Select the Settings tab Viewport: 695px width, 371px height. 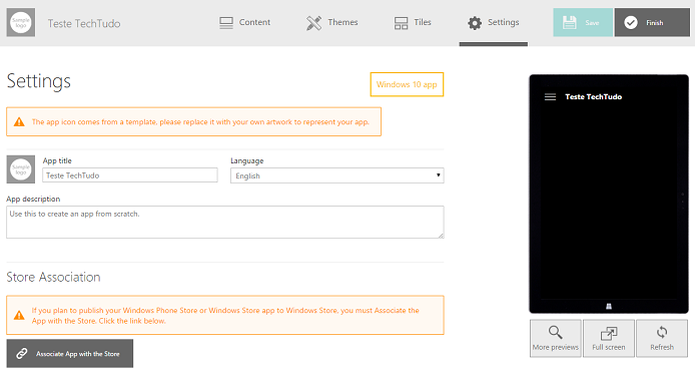coord(493,23)
